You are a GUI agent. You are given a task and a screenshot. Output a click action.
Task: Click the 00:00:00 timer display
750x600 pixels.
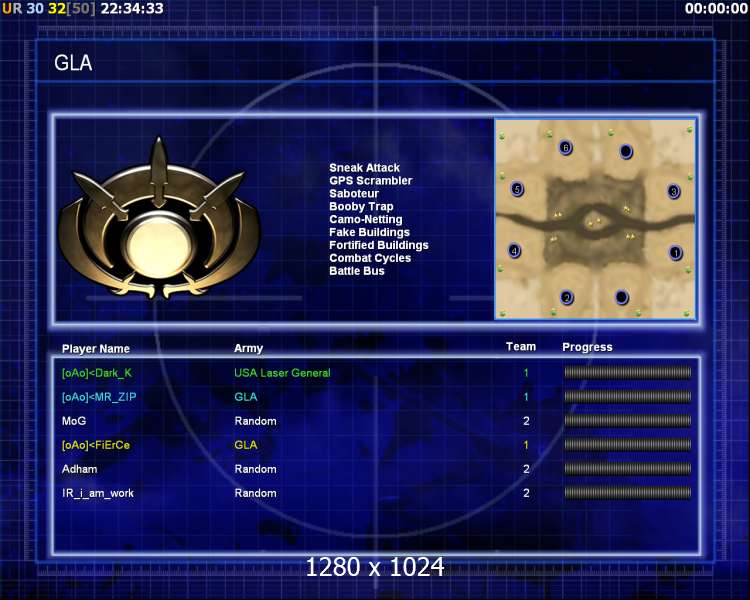(716, 8)
